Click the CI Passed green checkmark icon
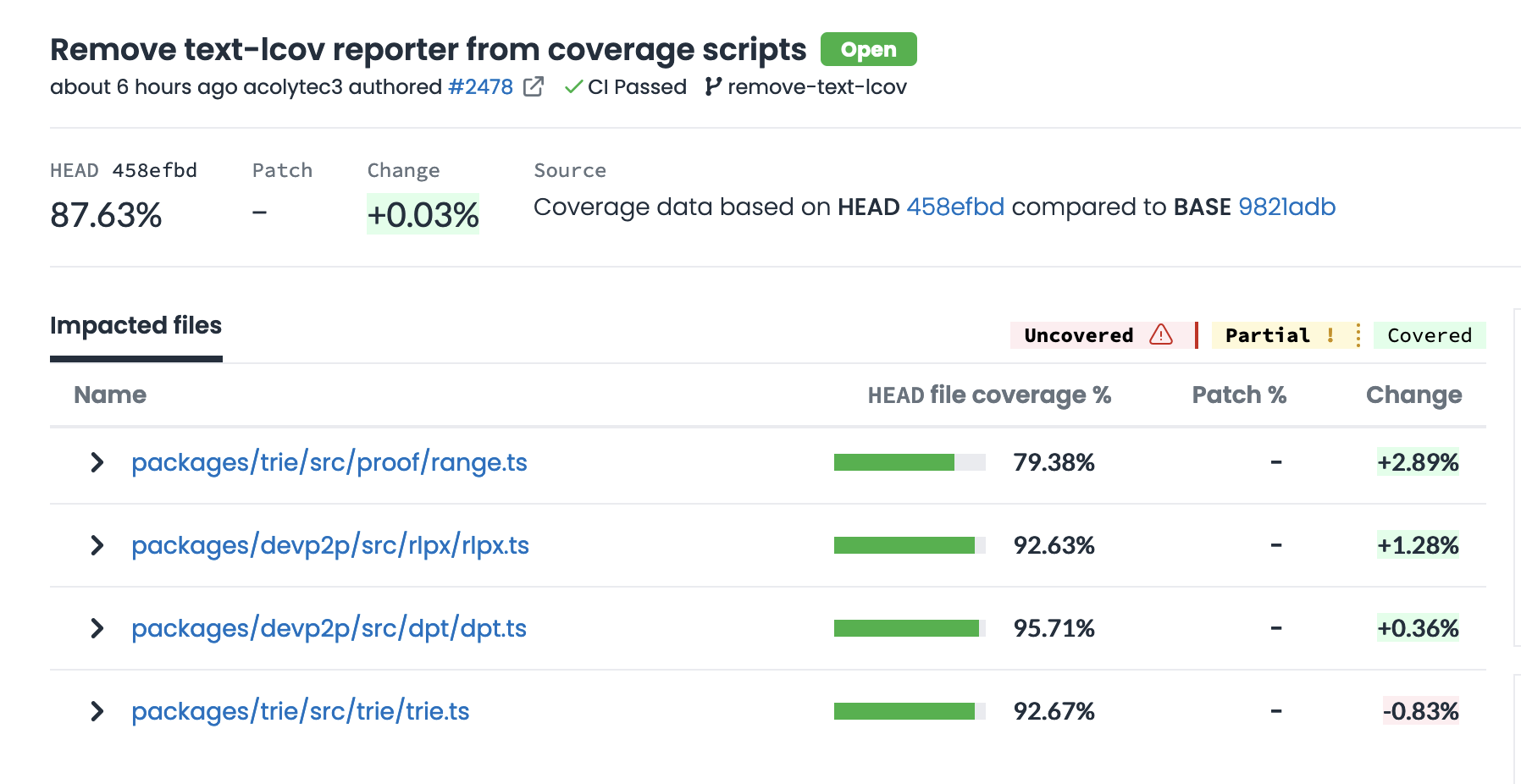 (573, 86)
